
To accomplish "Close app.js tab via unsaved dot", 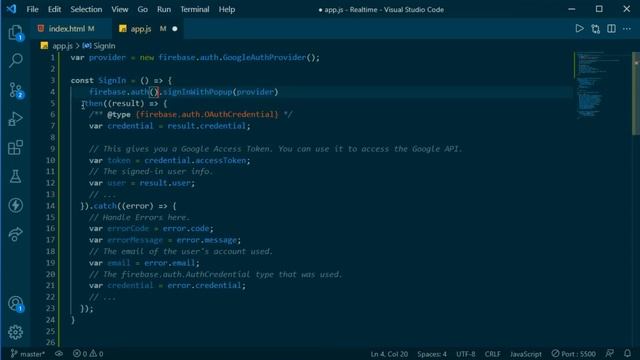I will [175, 29].
